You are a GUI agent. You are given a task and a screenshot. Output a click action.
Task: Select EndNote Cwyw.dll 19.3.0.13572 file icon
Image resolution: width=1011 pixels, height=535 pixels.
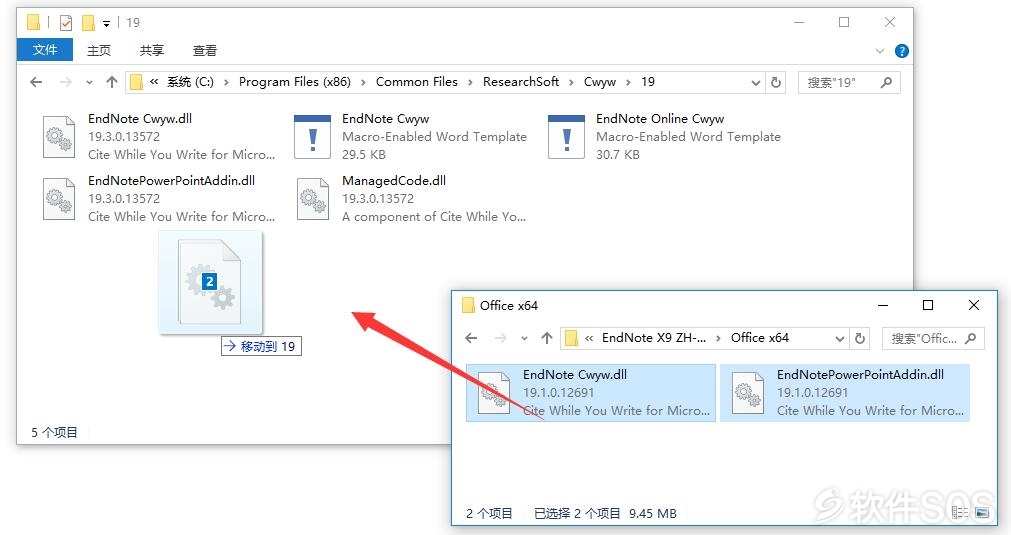[x=59, y=137]
